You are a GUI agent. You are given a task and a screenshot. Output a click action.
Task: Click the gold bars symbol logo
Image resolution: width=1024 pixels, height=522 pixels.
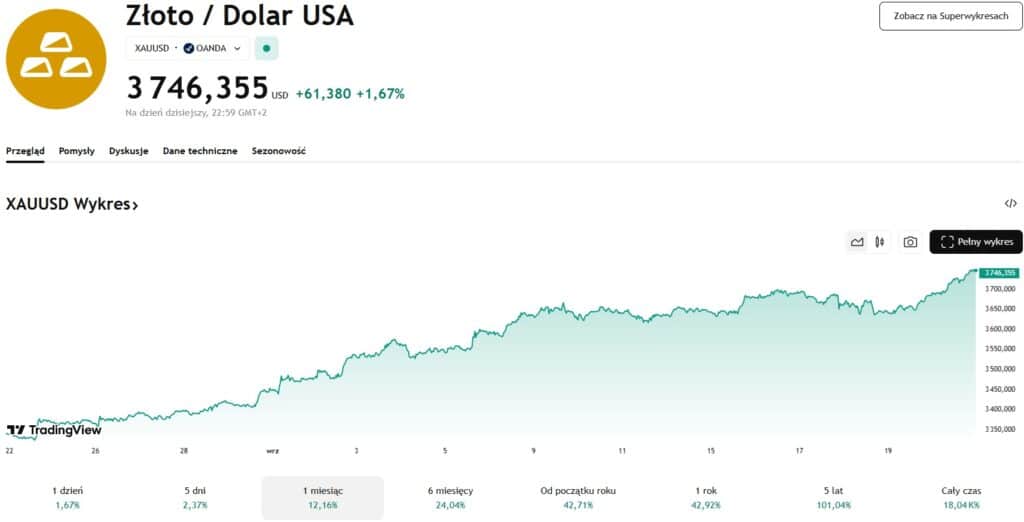click(x=56, y=57)
